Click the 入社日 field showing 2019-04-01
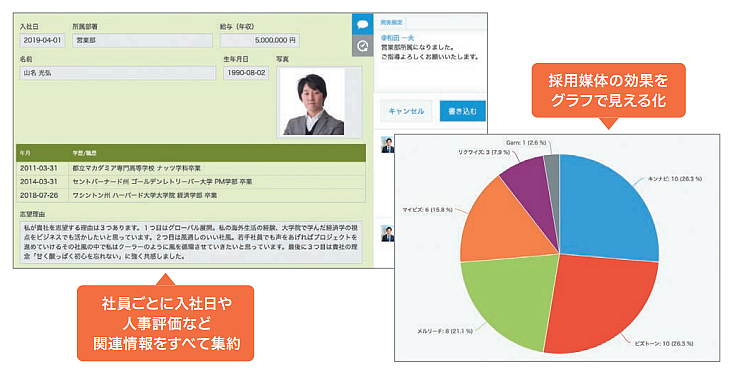Image resolution: width=732 pixels, height=376 pixels. [x=42, y=41]
